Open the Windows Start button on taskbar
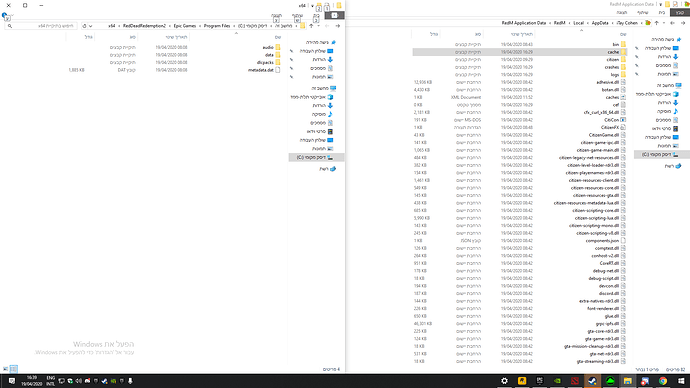Screen dimensions: 690x388 tap(681, 381)
